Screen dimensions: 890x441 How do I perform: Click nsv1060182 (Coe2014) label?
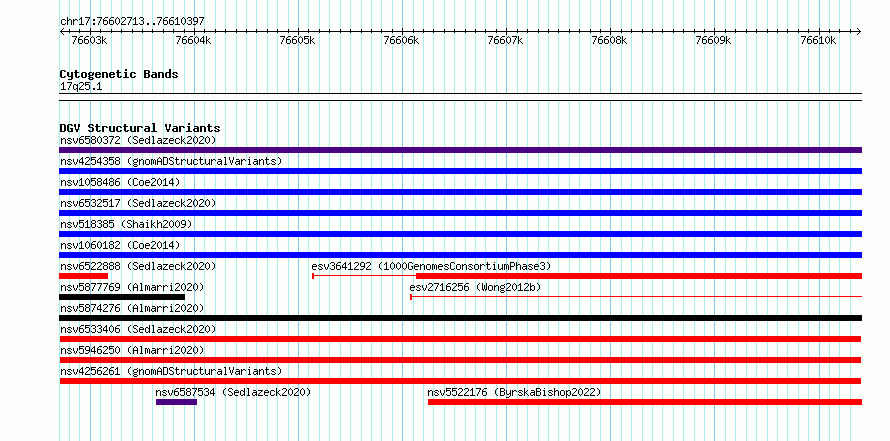click(120, 245)
